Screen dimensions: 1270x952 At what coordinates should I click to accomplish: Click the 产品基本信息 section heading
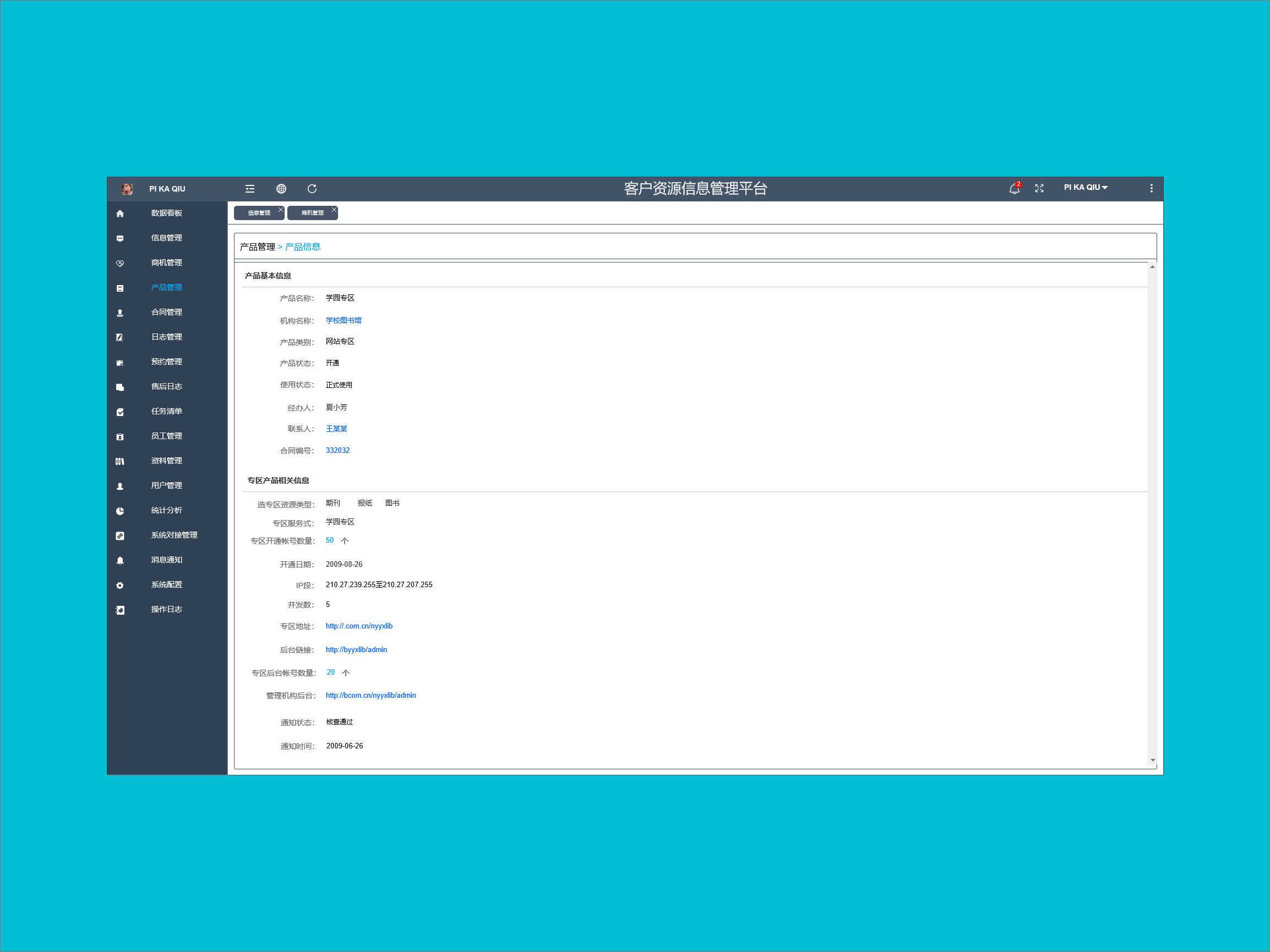[268, 276]
